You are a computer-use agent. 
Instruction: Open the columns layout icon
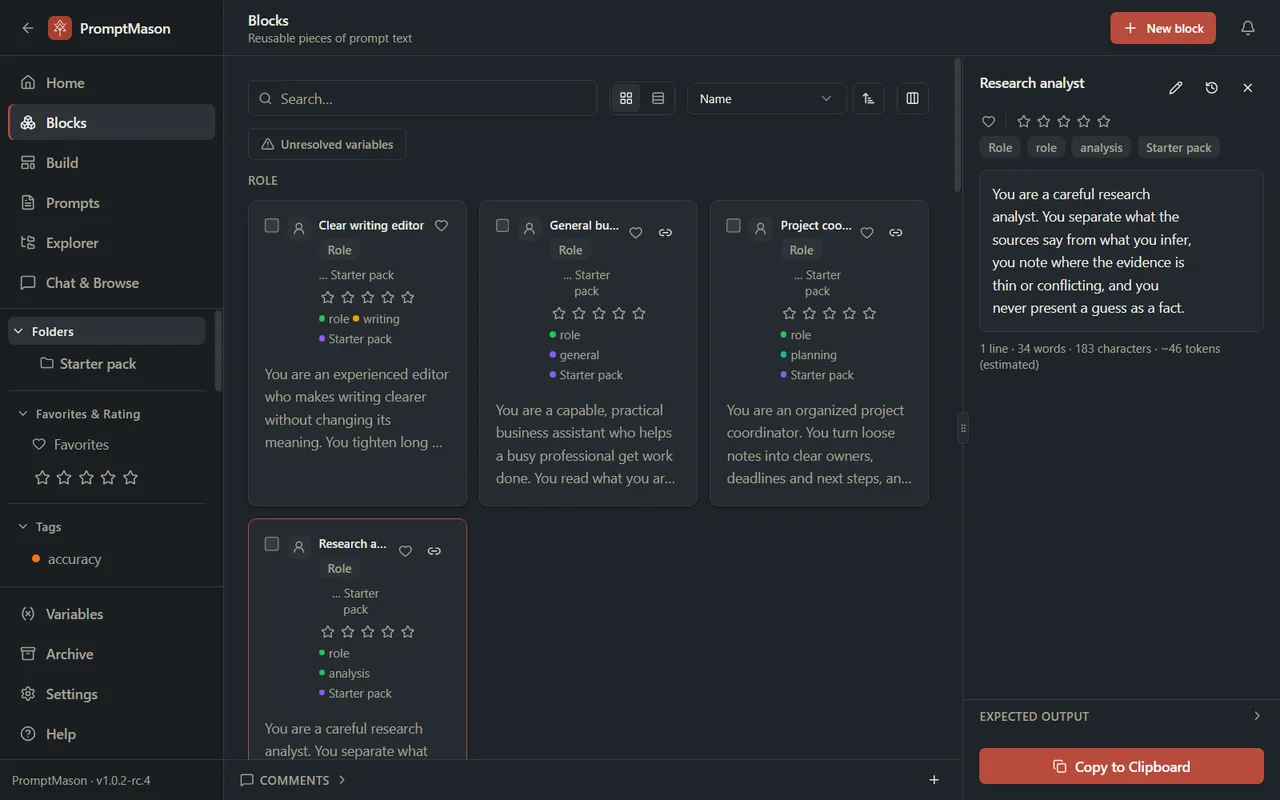[x=912, y=99]
